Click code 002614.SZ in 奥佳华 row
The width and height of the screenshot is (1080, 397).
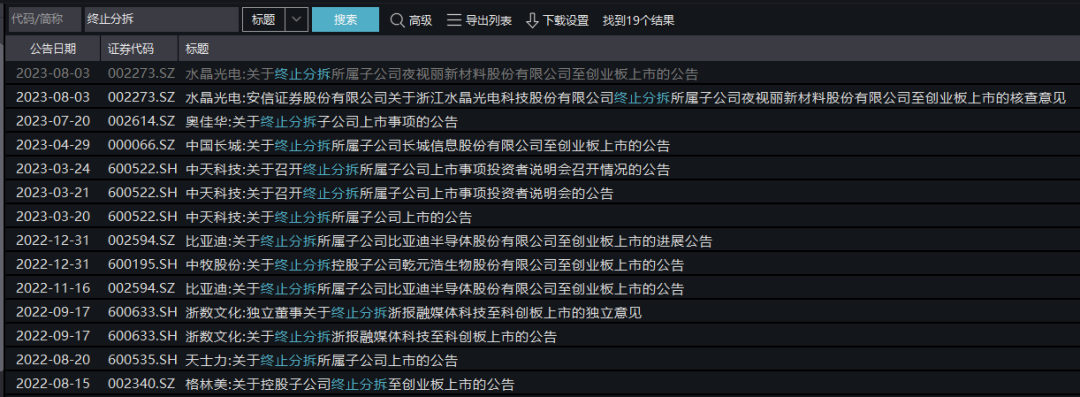coord(142,122)
